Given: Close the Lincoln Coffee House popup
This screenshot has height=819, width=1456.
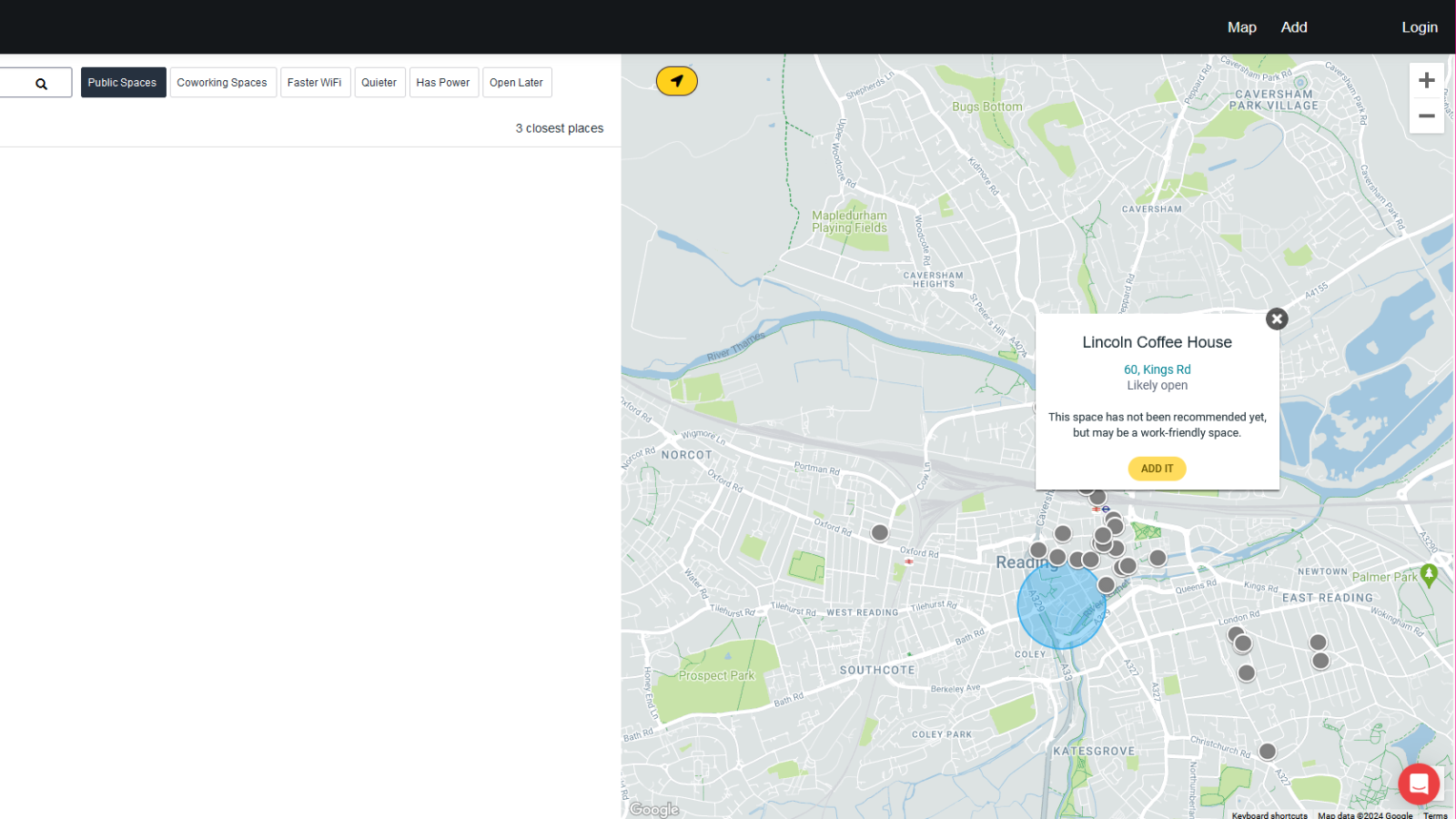Looking at the screenshot, I should pos(1277,318).
